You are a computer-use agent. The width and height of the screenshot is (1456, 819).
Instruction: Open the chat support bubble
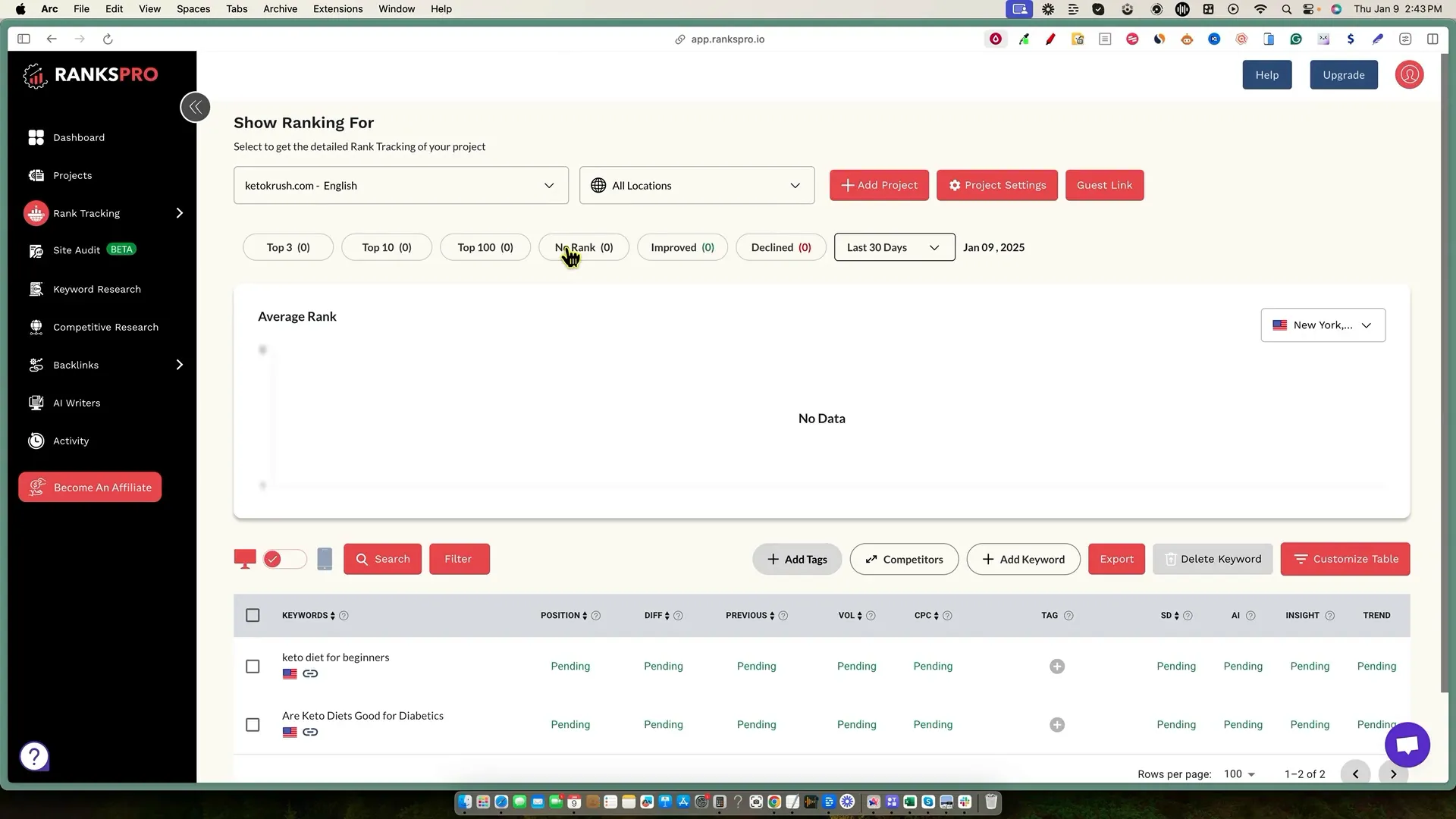tap(1407, 745)
